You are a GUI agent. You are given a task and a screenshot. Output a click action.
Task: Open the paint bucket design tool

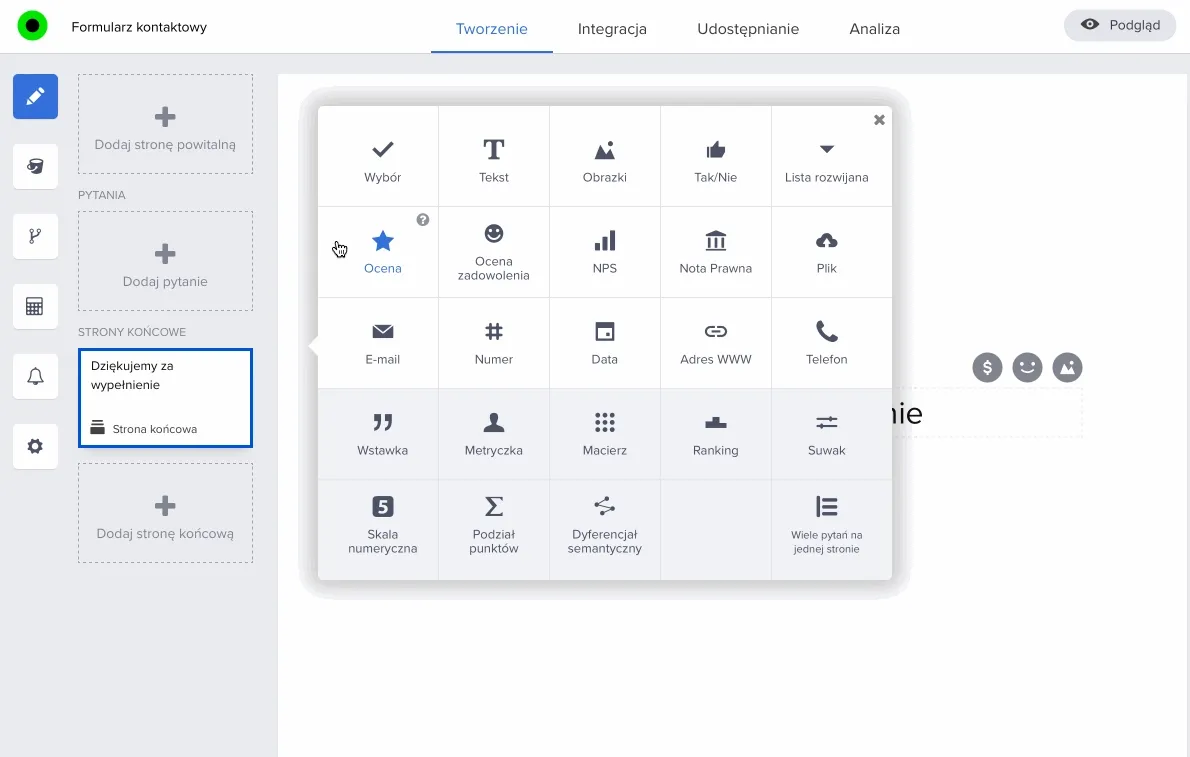(x=35, y=166)
